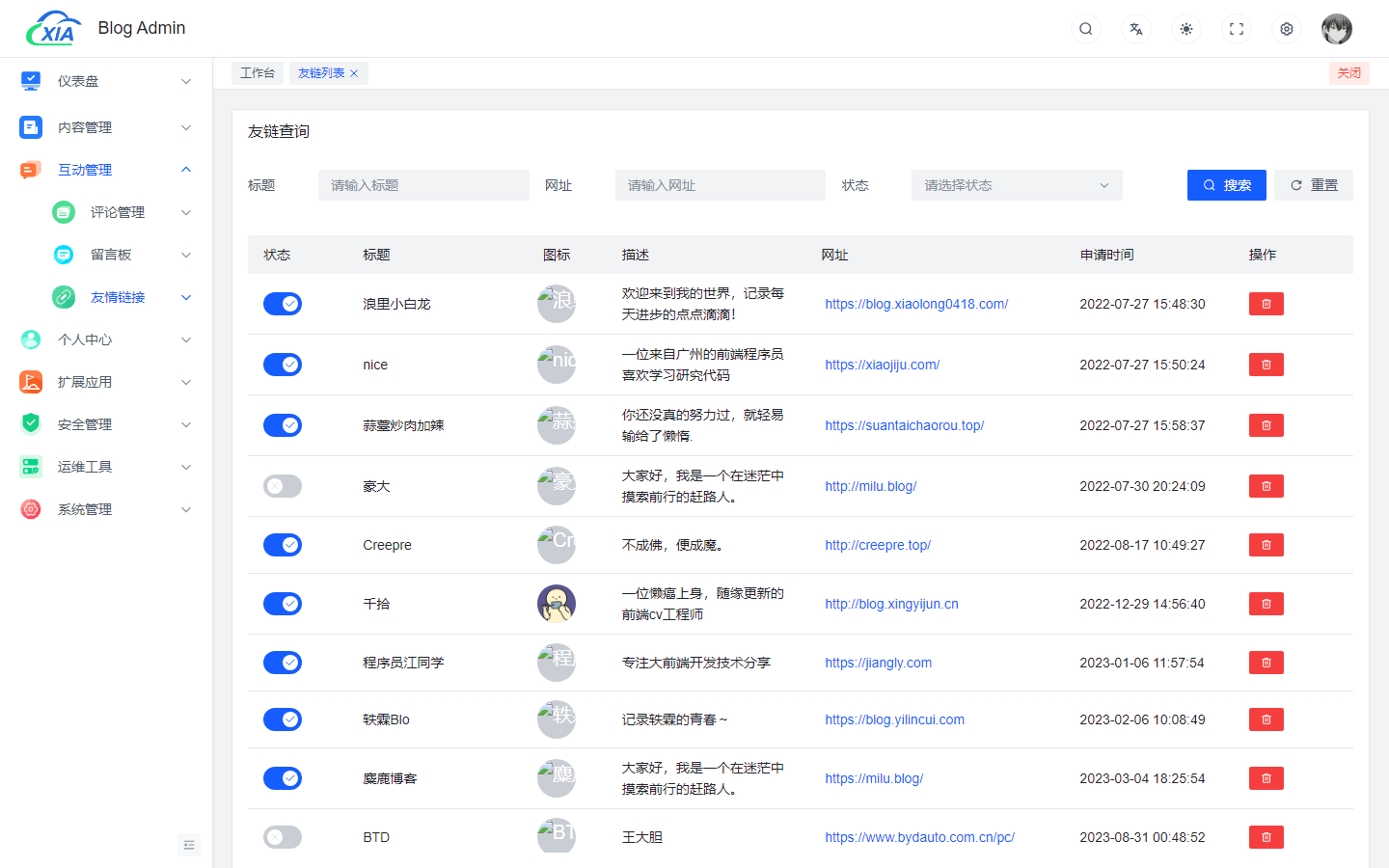Click the 友情链接 link icon

[x=64, y=297]
